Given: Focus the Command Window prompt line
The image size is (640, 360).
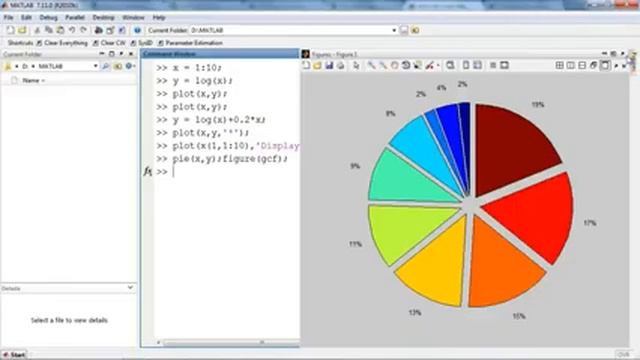Looking at the screenshot, I should (227, 172).
